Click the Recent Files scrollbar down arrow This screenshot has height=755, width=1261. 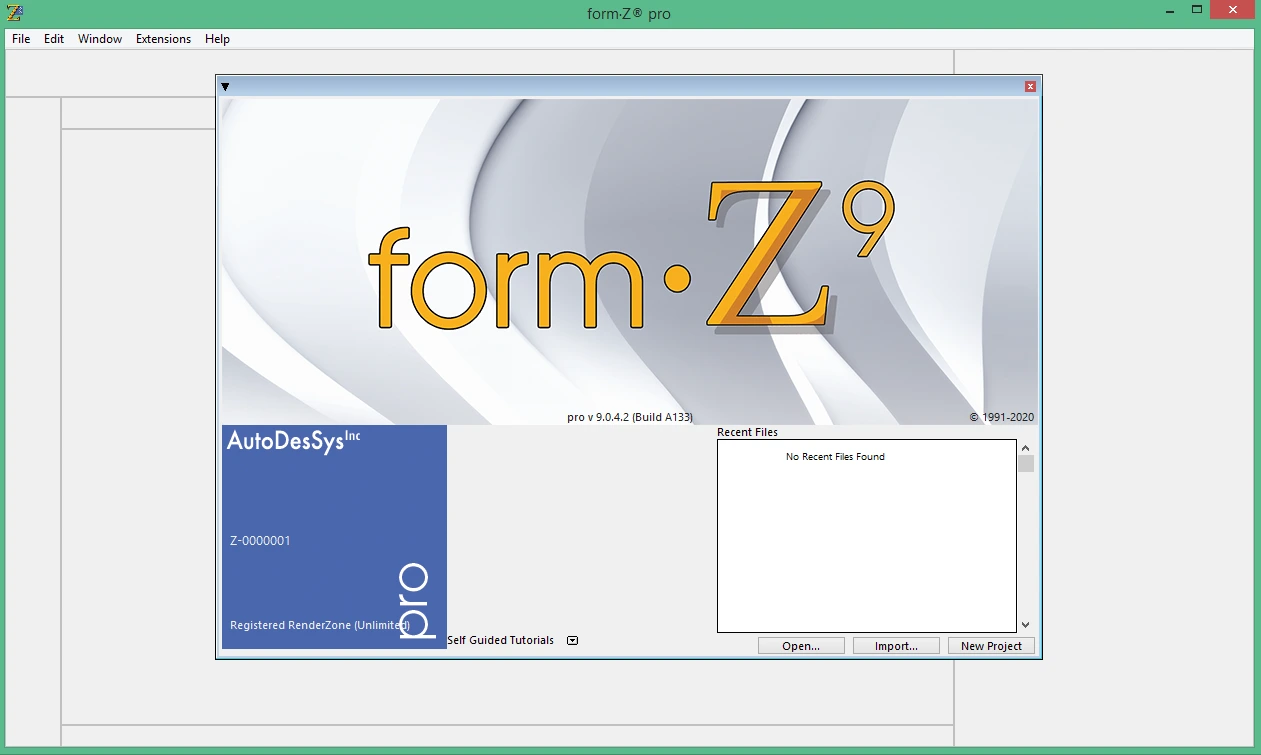[1026, 625]
